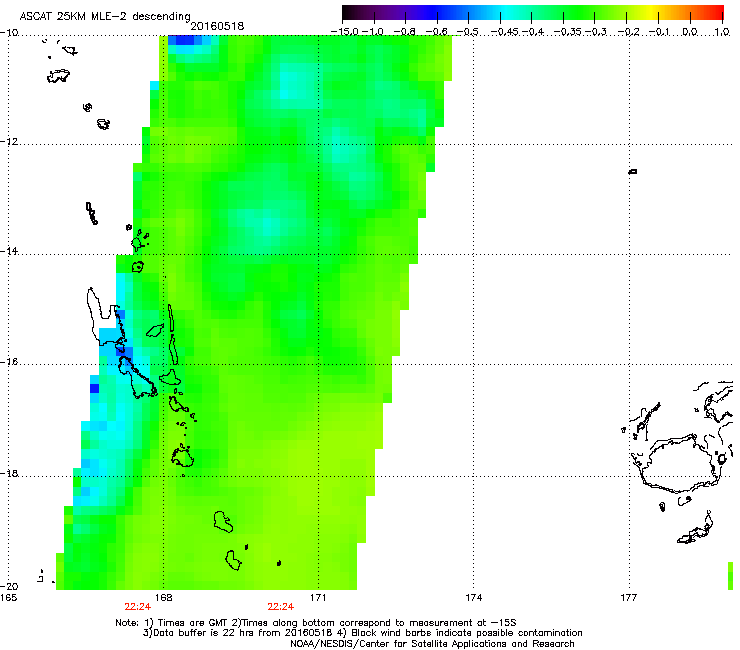Select the date label 20160518
Image resolution: width=740 pixels, height=650 pixels.
pos(217,26)
